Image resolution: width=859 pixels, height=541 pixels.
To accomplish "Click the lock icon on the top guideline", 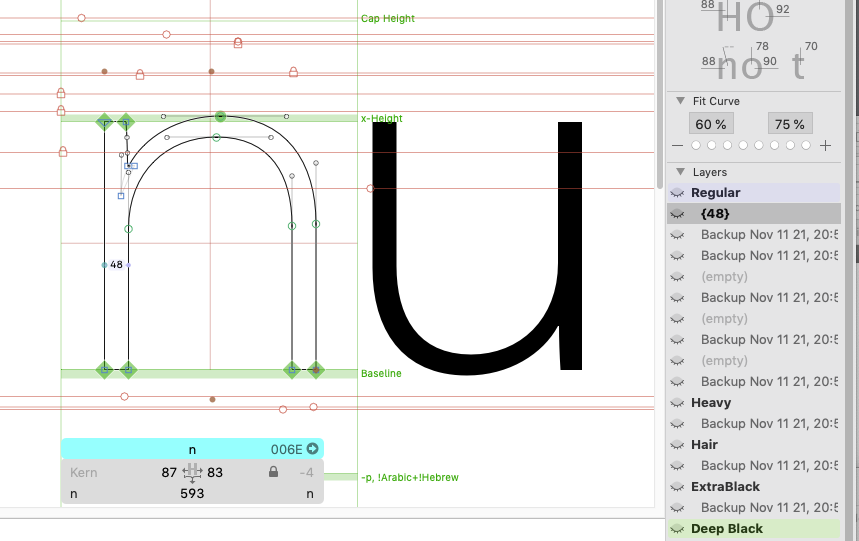I will point(238,43).
